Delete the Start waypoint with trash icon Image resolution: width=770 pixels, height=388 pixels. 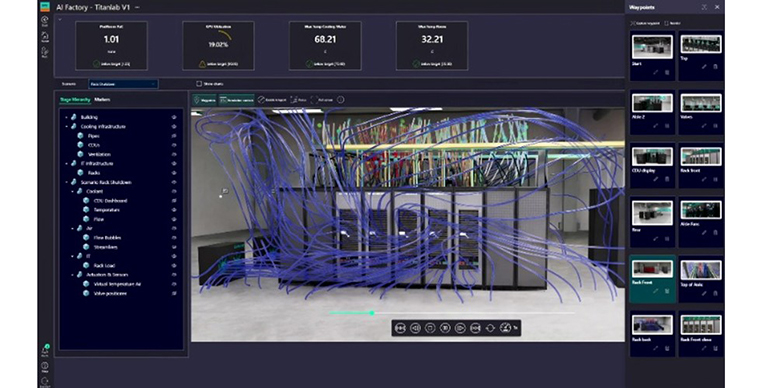point(667,72)
